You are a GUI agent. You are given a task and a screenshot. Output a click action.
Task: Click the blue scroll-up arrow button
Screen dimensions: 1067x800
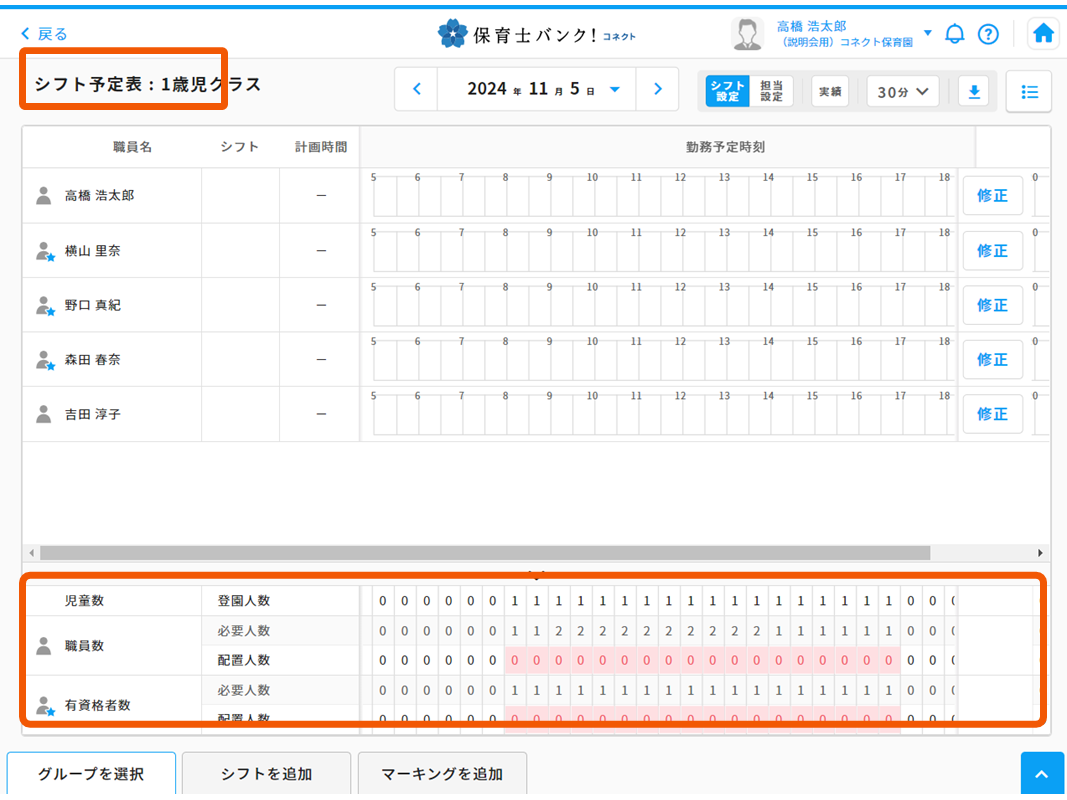[x=1042, y=774]
